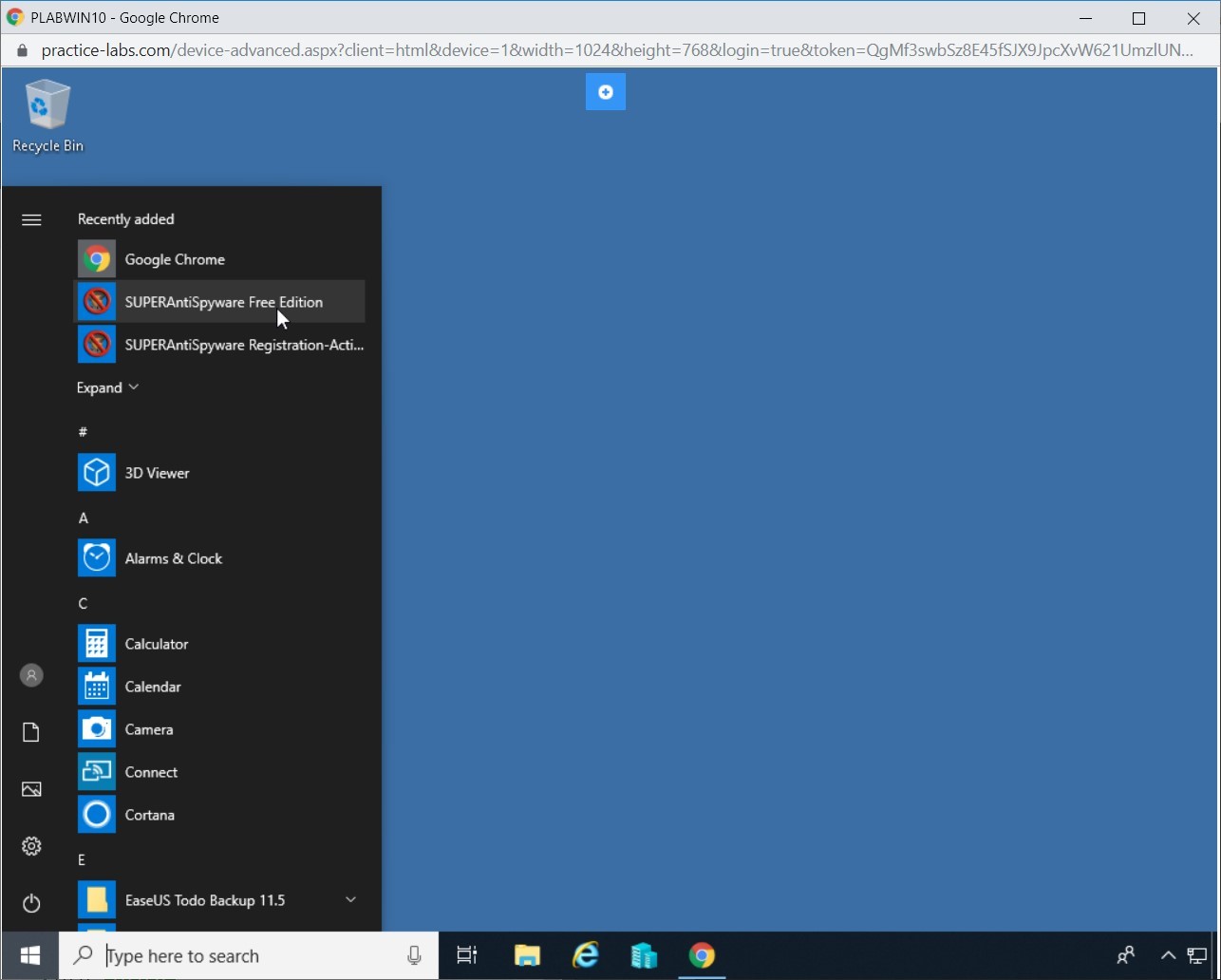1221x980 pixels.
Task: Open SUPERAntiSpyware Registration-Activation entry
Action: pos(219,345)
